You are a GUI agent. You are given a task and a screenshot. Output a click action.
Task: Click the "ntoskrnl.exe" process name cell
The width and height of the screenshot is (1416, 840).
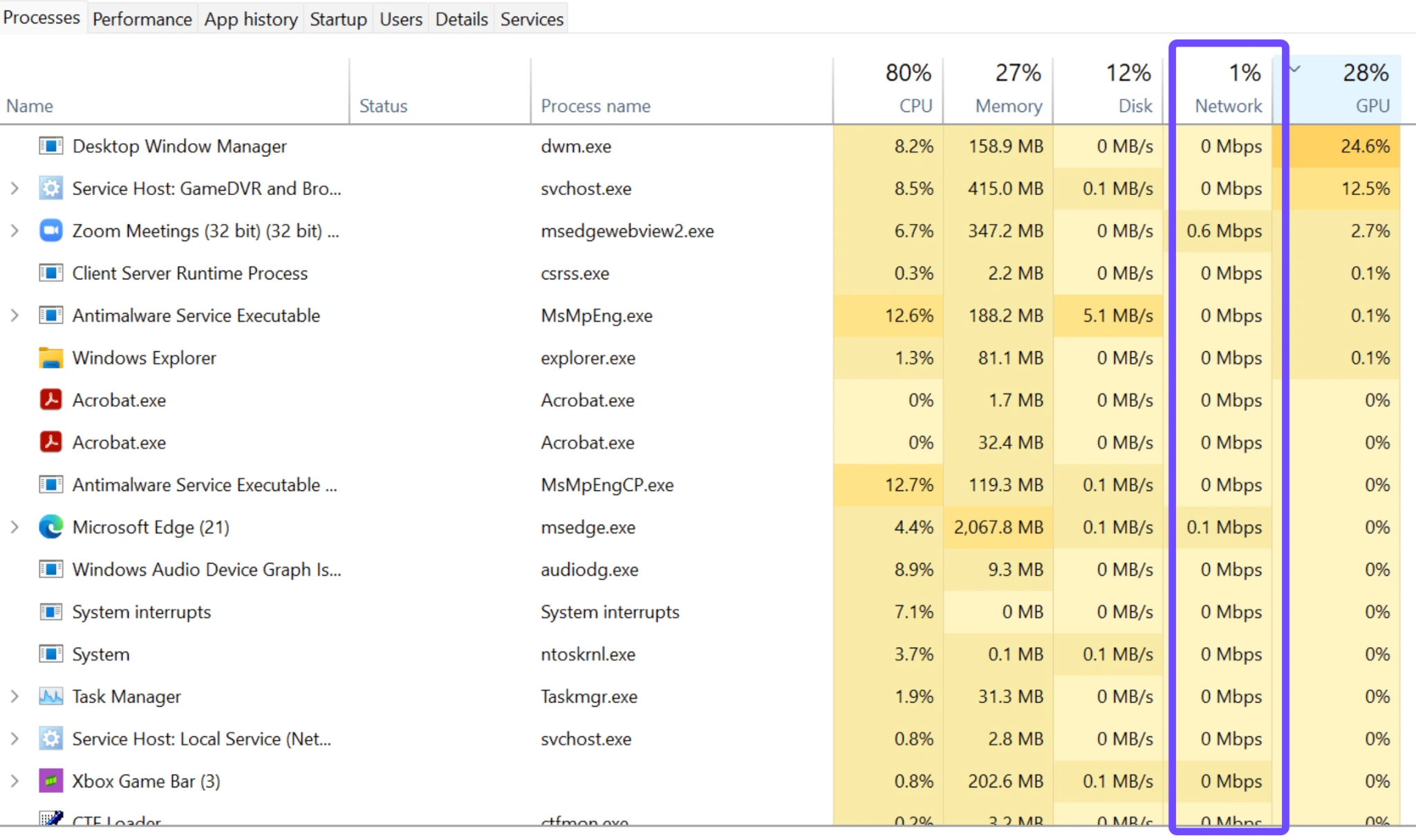588,654
